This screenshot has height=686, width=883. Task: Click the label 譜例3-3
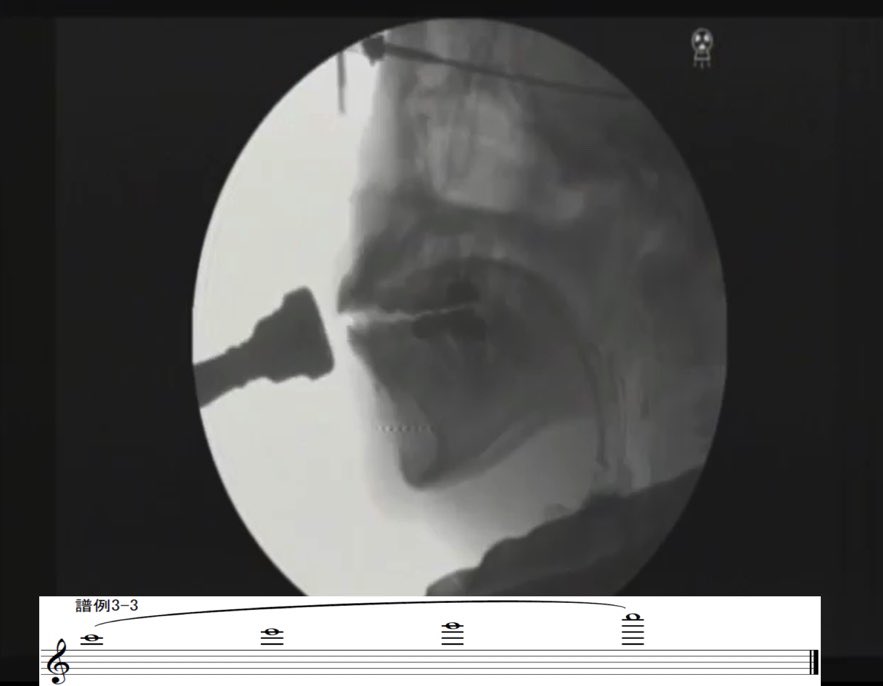click(107, 605)
